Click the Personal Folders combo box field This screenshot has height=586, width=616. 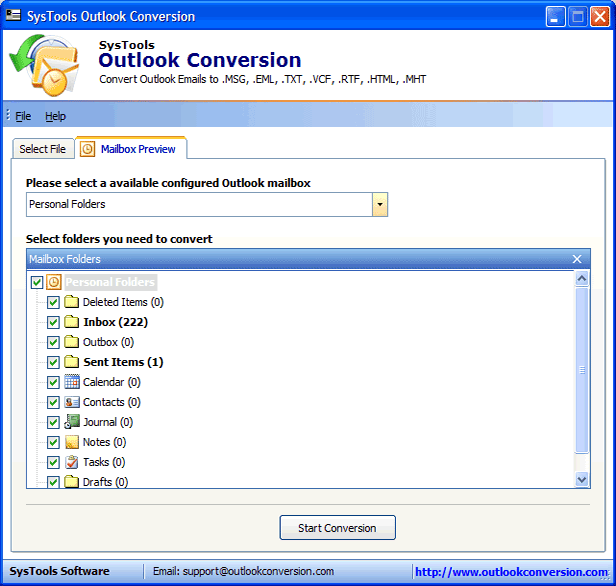(207, 204)
